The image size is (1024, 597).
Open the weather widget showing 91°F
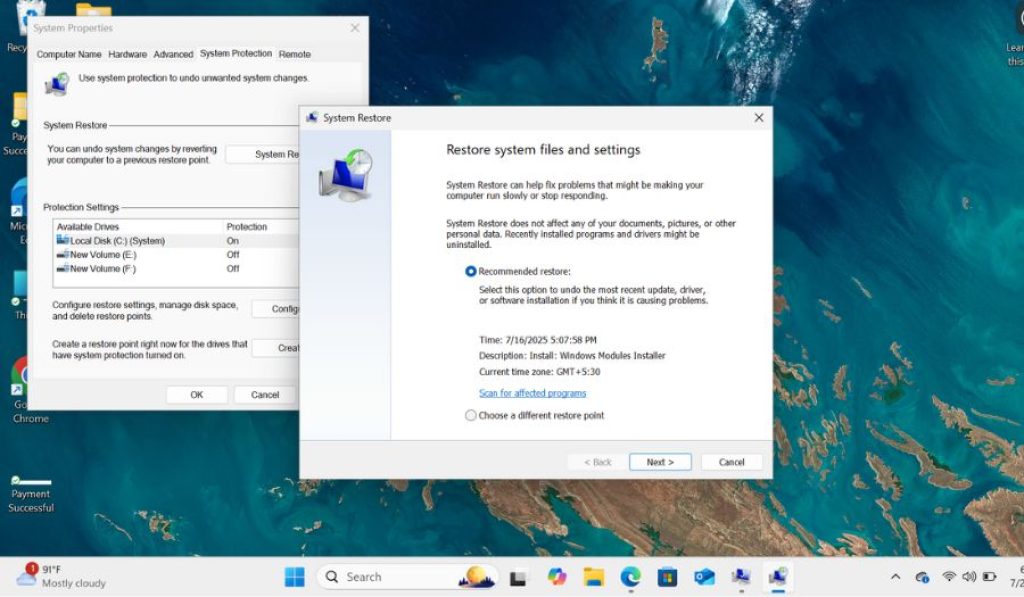[x=62, y=576]
